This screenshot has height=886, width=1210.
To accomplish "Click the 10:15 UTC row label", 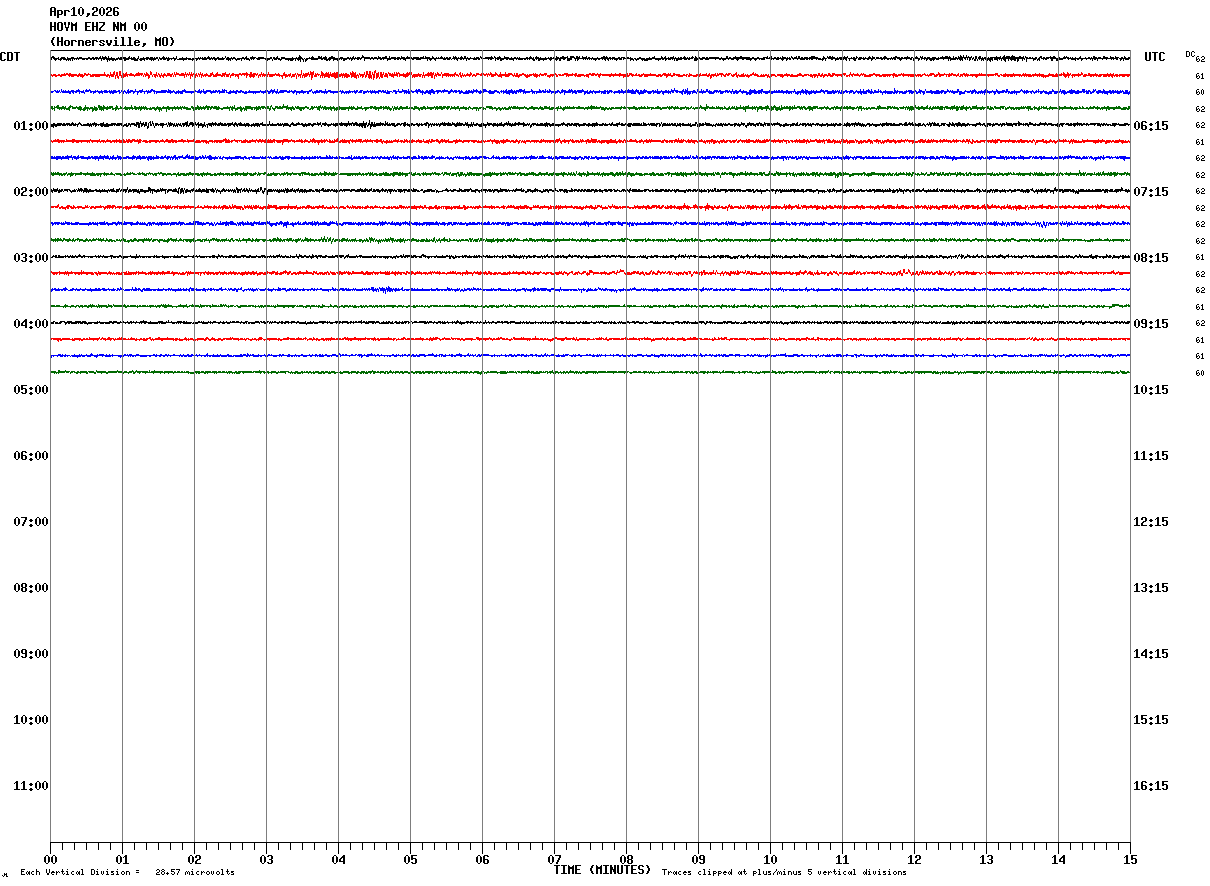I will pos(1150,390).
